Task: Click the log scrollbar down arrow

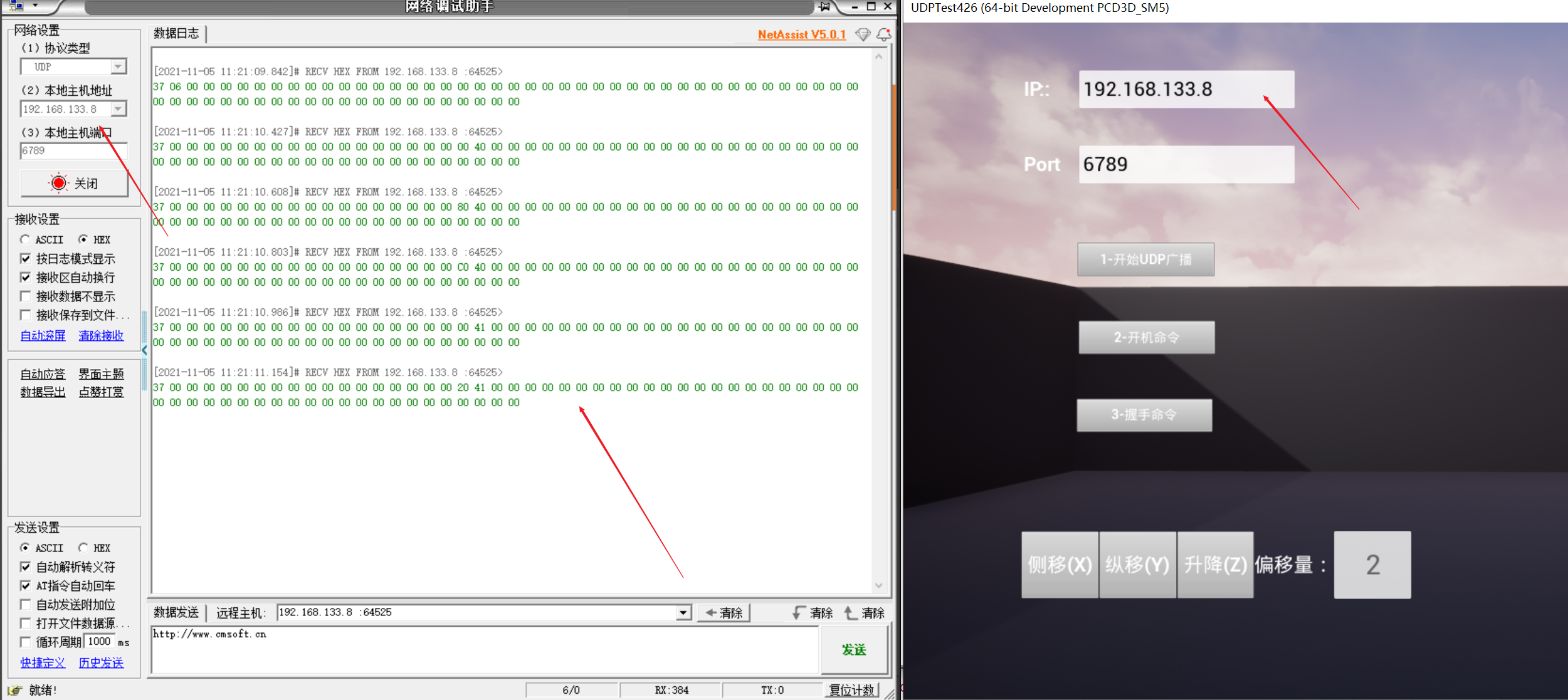Action: point(879,585)
